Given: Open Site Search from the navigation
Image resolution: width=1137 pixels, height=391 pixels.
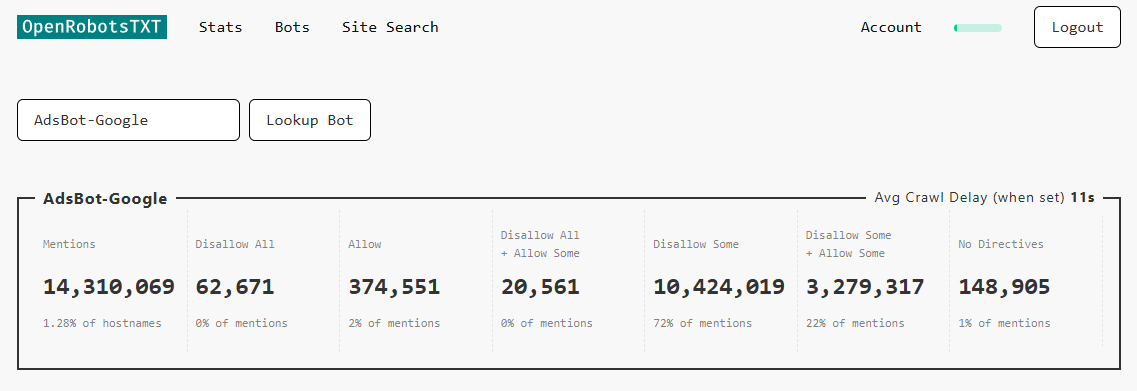Looking at the screenshot, I should click(x=390, y=28).
